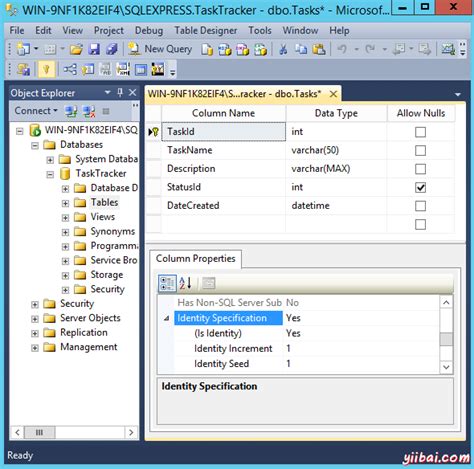
Task: Select the Column Properties tab
Action: 196,258
